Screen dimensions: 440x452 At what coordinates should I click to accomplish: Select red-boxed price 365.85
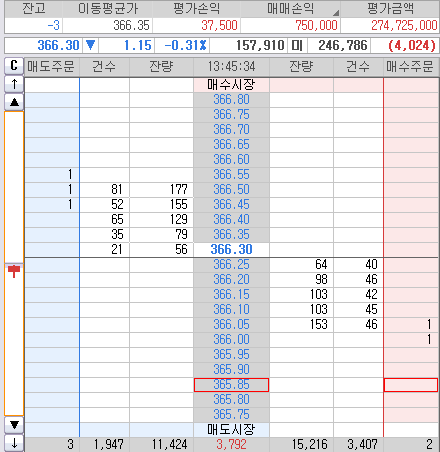pyautogui.click(x=231, y=385)
